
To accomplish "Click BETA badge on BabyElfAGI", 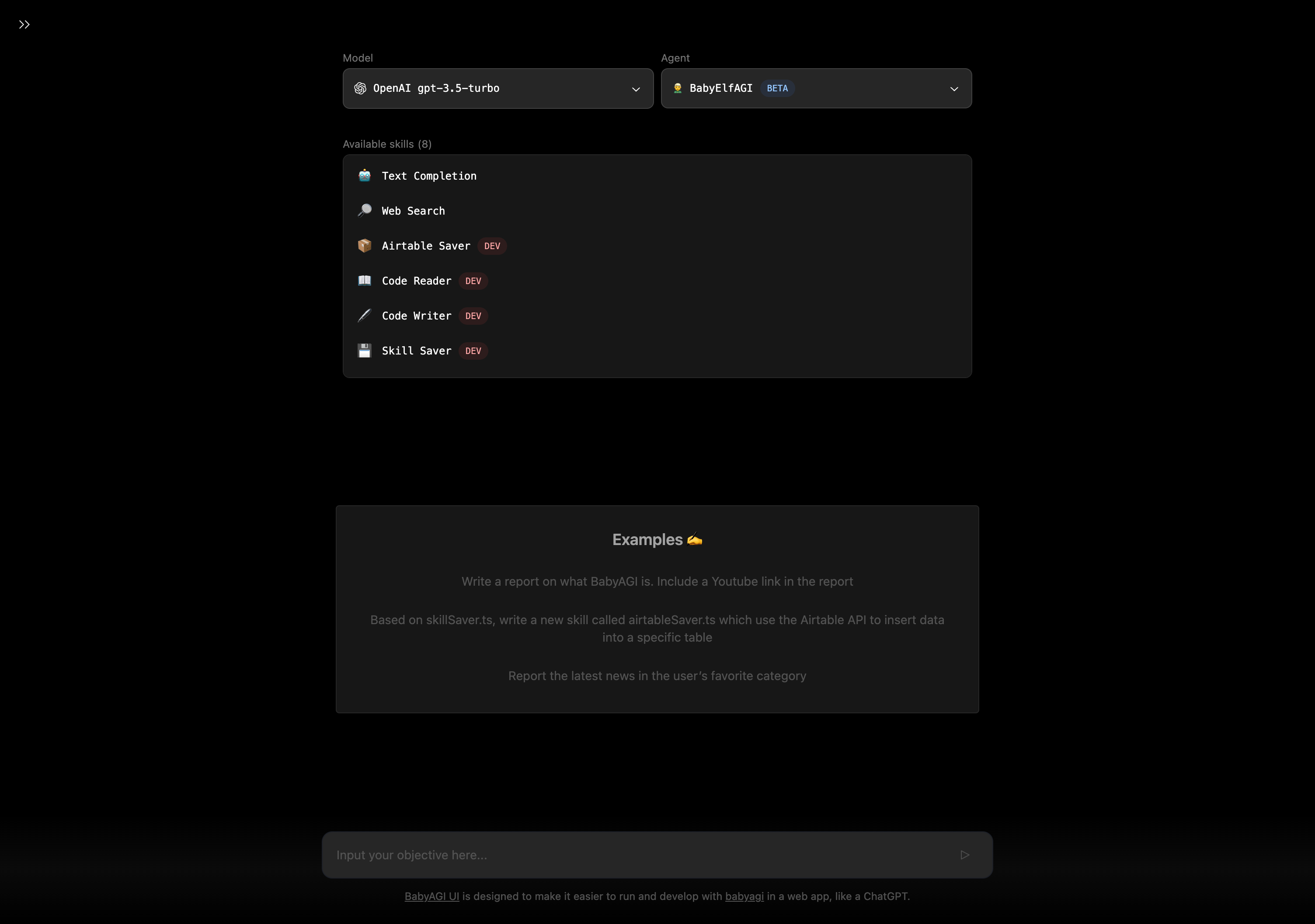I will (777, 88).
